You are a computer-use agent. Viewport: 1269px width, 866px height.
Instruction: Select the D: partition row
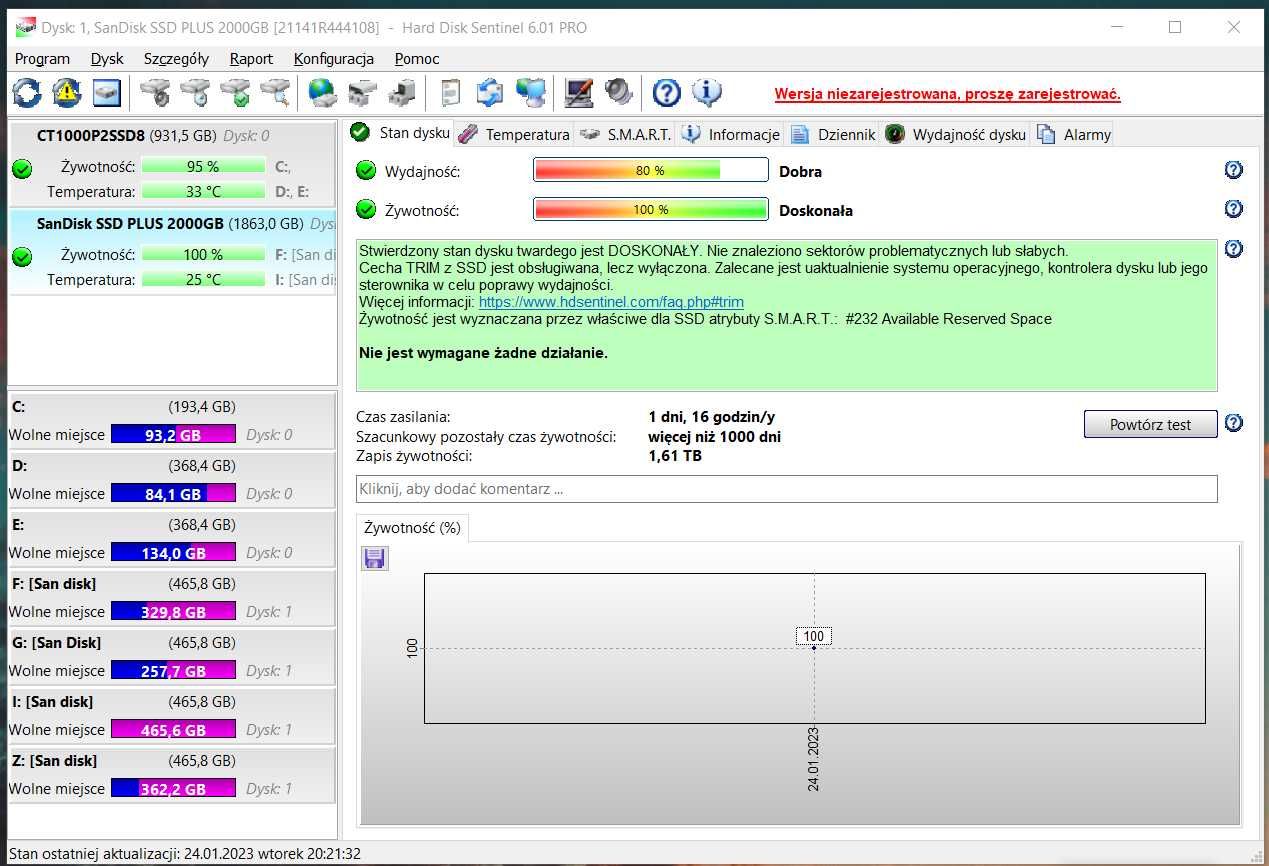click(x=171, y=481)
